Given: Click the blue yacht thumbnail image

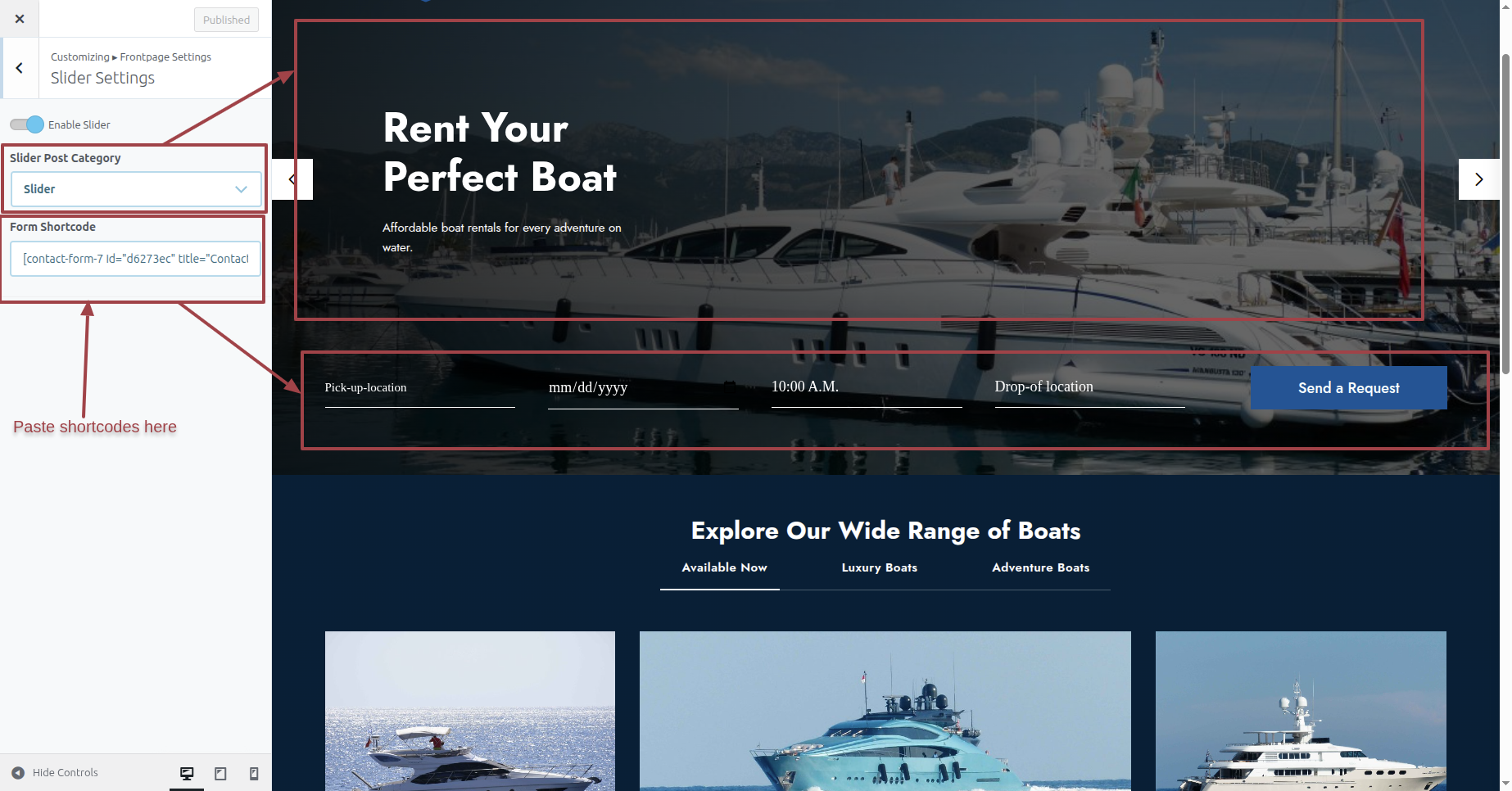Looking at the screenshot, I should pyautogui.click(x=885, y=711).
